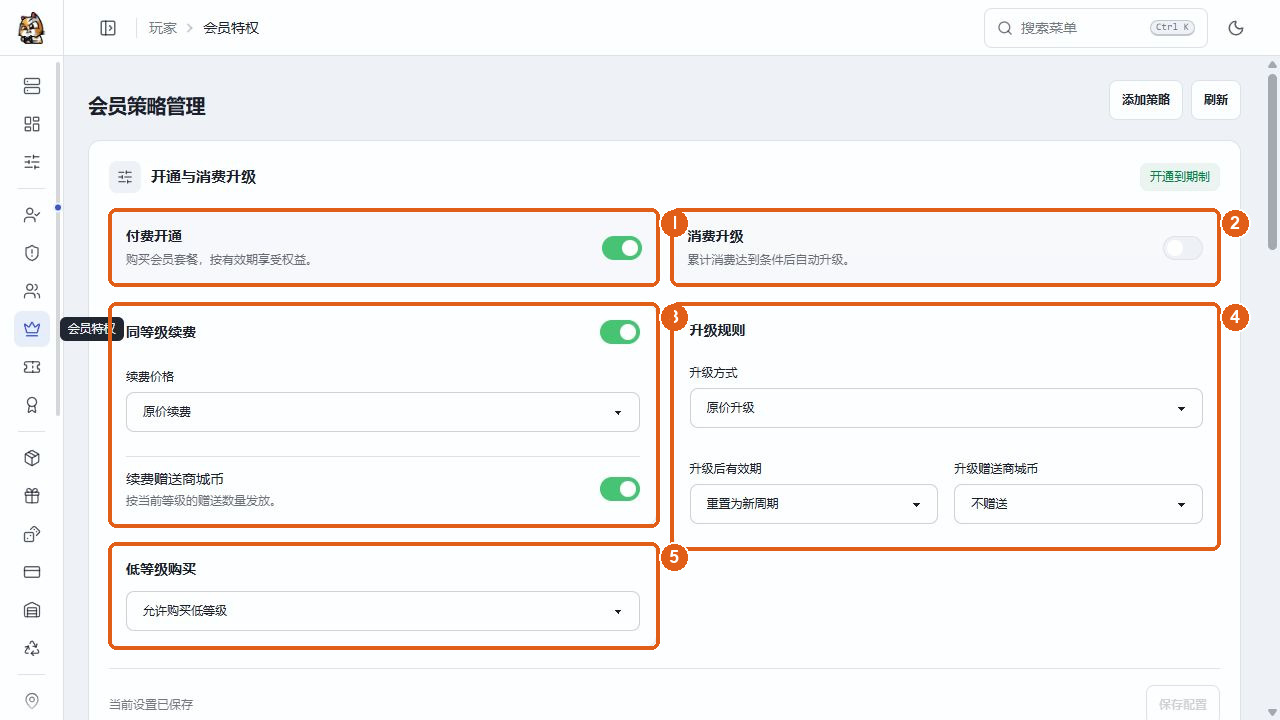The width and height of the screenshot is (1280, 720).
Task: Click the 会员策略管理 page heading
Action: point(147,106)
